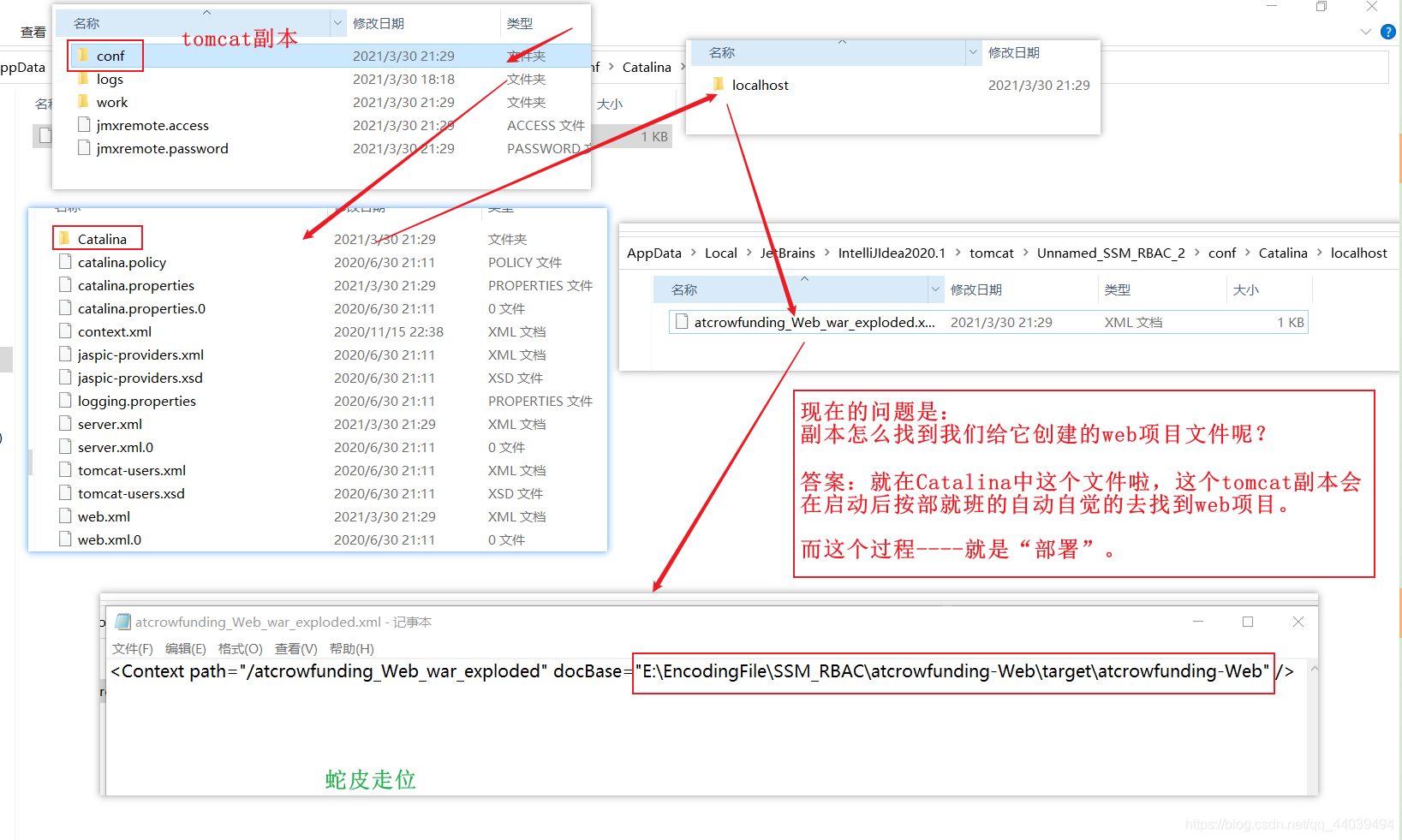This screenshot has height=840, width=1402.
Task: Open the Notepad 帮助(H) menu
Action: (352, 648)
